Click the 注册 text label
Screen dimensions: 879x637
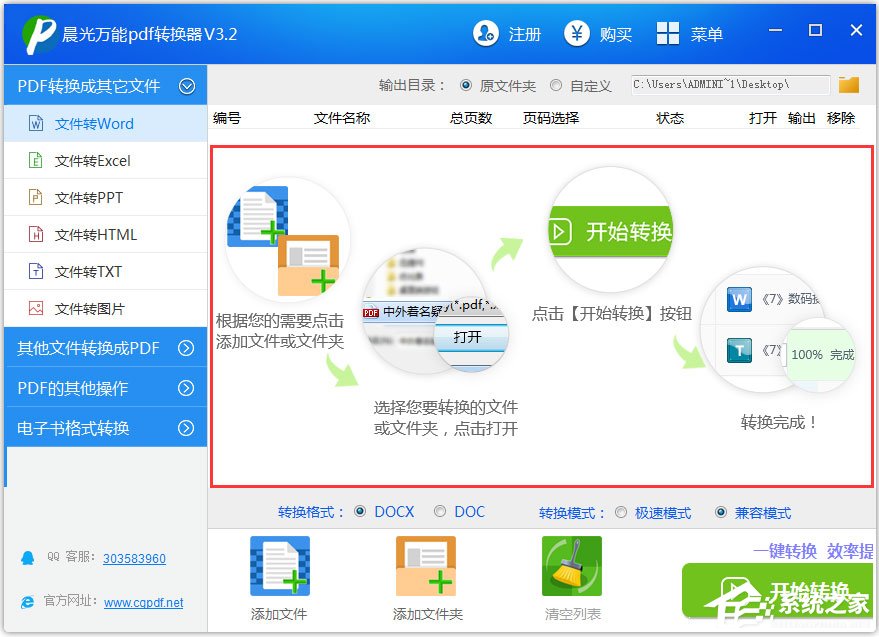click(525, 35)
